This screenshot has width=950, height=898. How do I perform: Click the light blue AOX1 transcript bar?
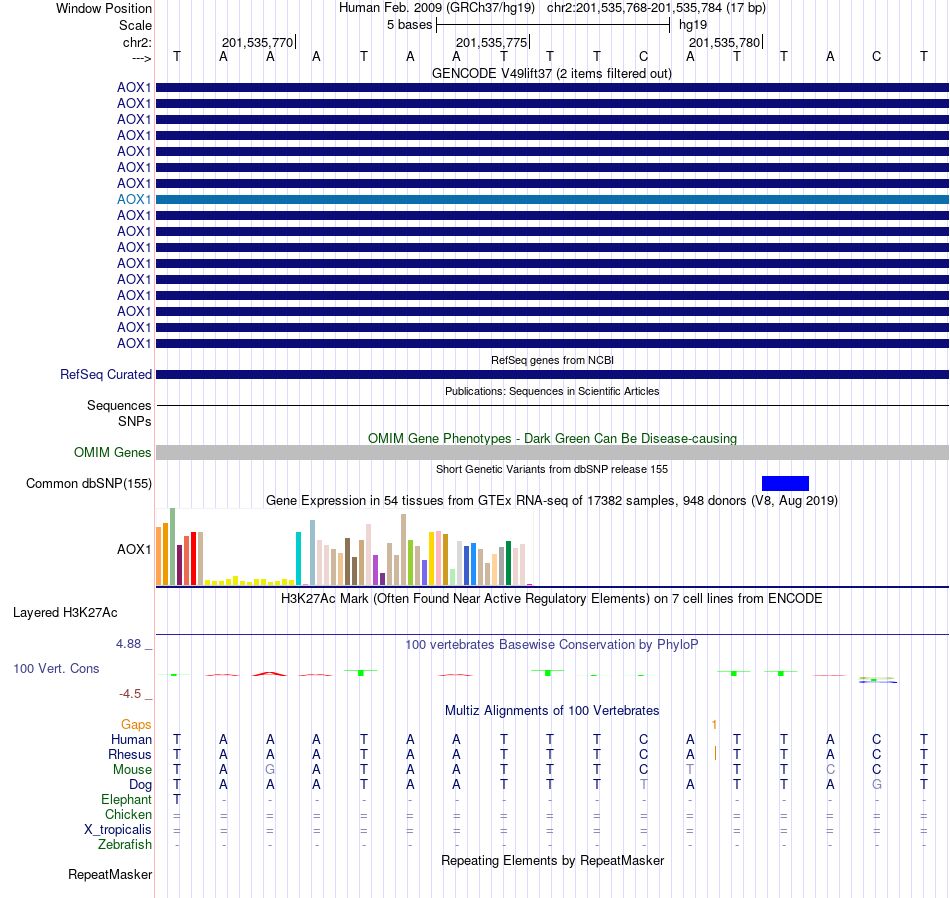[552, 199]
